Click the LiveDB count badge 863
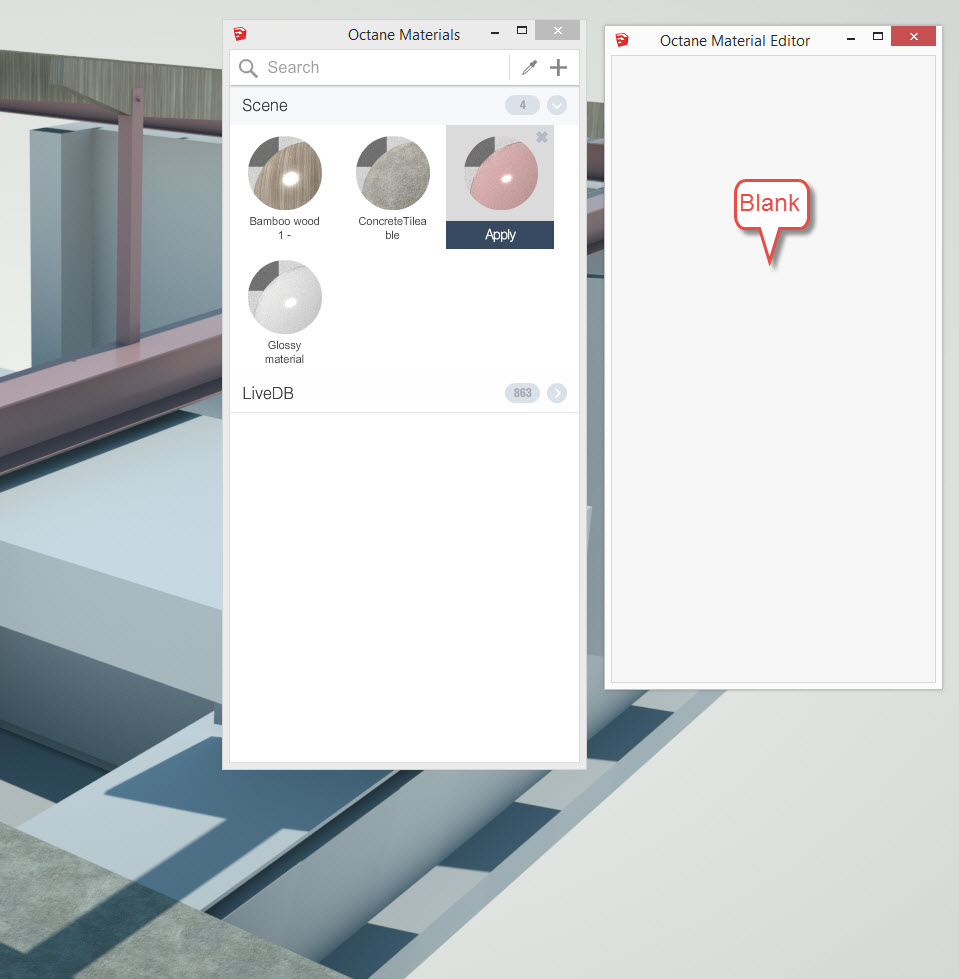959x979 pixels. [x=522, y=393]
